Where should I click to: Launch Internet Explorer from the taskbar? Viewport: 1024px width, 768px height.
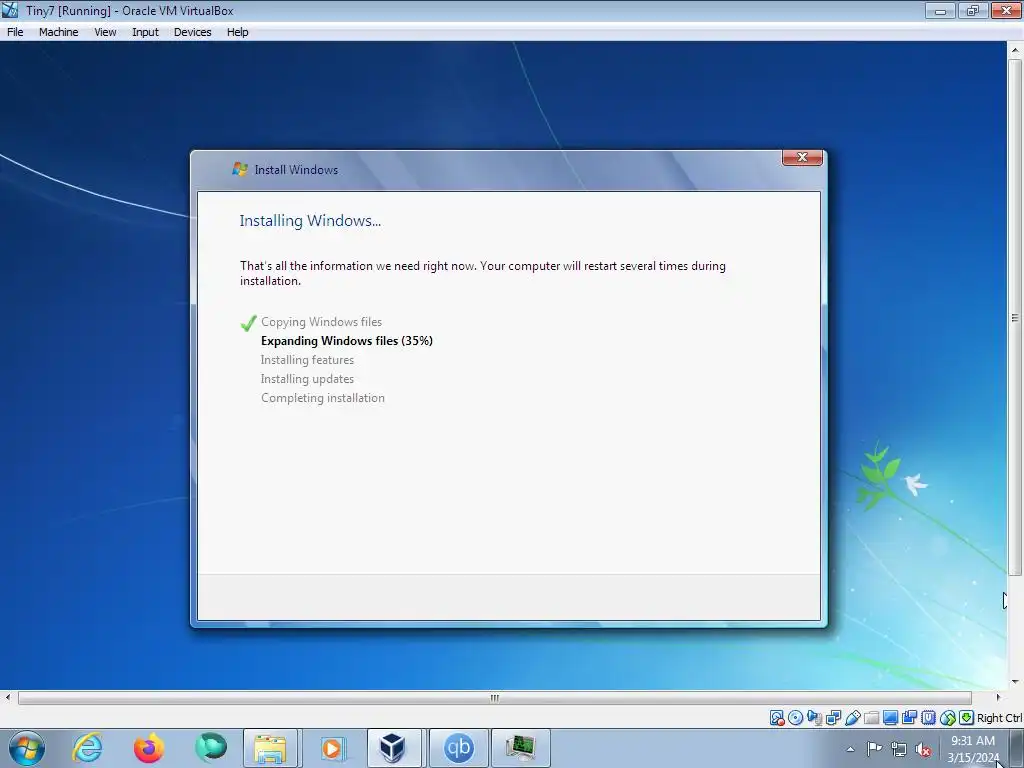[88, 748]
